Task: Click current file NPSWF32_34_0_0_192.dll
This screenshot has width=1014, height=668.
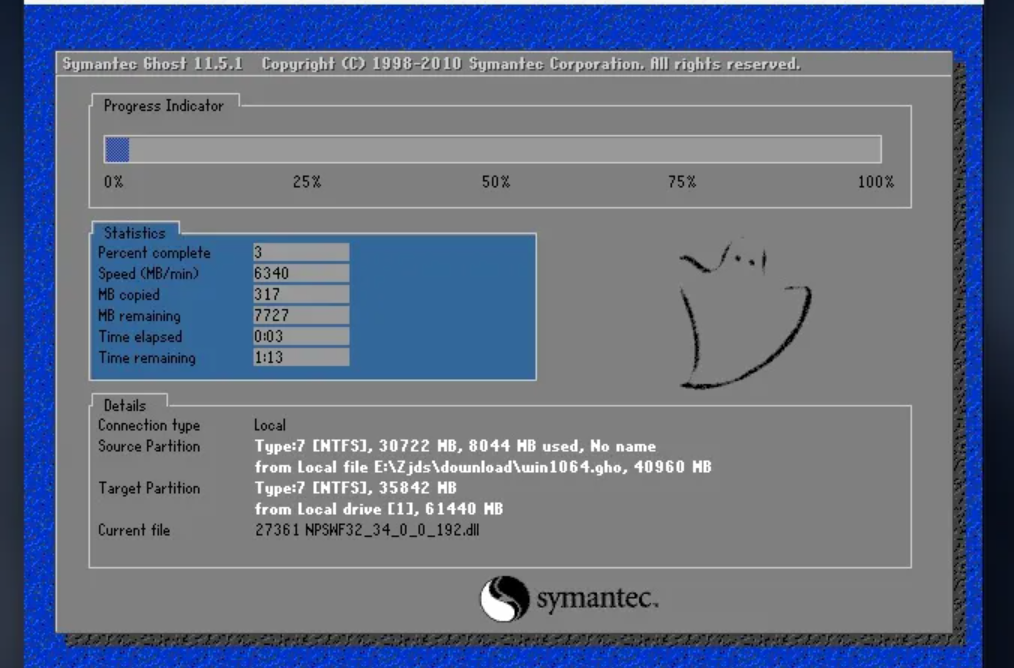Action: tap(367, 530)
